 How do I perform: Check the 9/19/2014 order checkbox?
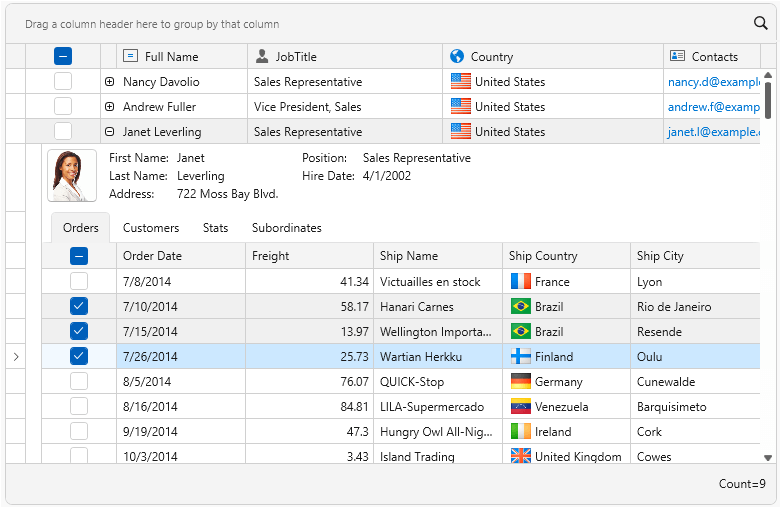79,431
